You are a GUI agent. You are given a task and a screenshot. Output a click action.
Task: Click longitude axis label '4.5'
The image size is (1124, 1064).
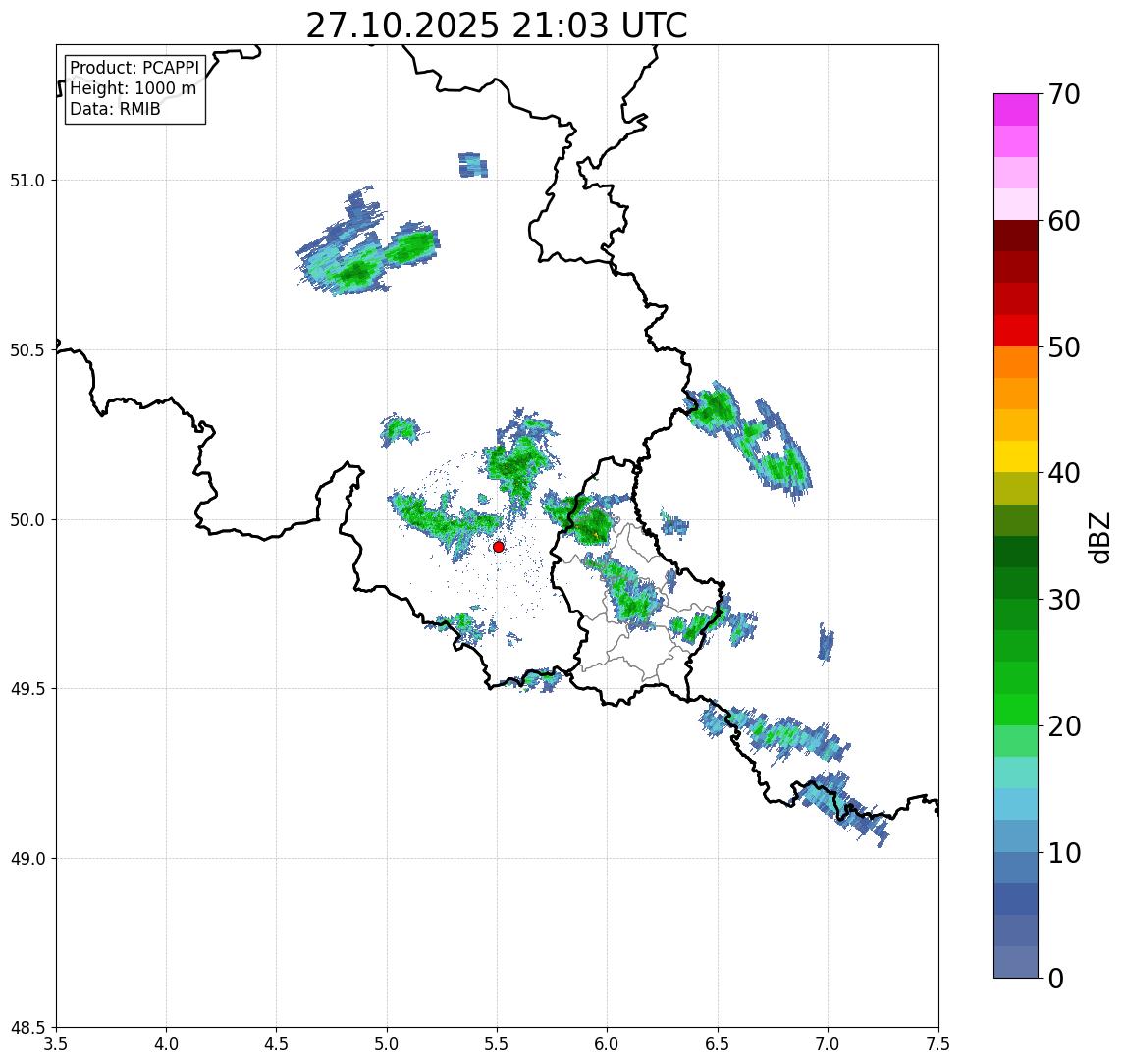pos(277,1044)
